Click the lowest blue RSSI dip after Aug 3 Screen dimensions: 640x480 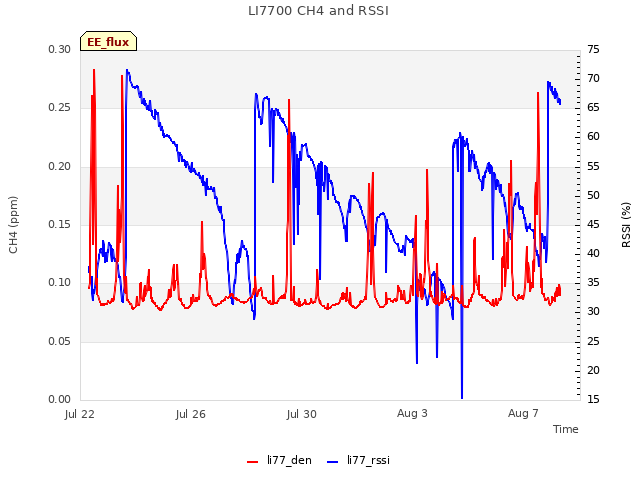[x=462, y=398]
